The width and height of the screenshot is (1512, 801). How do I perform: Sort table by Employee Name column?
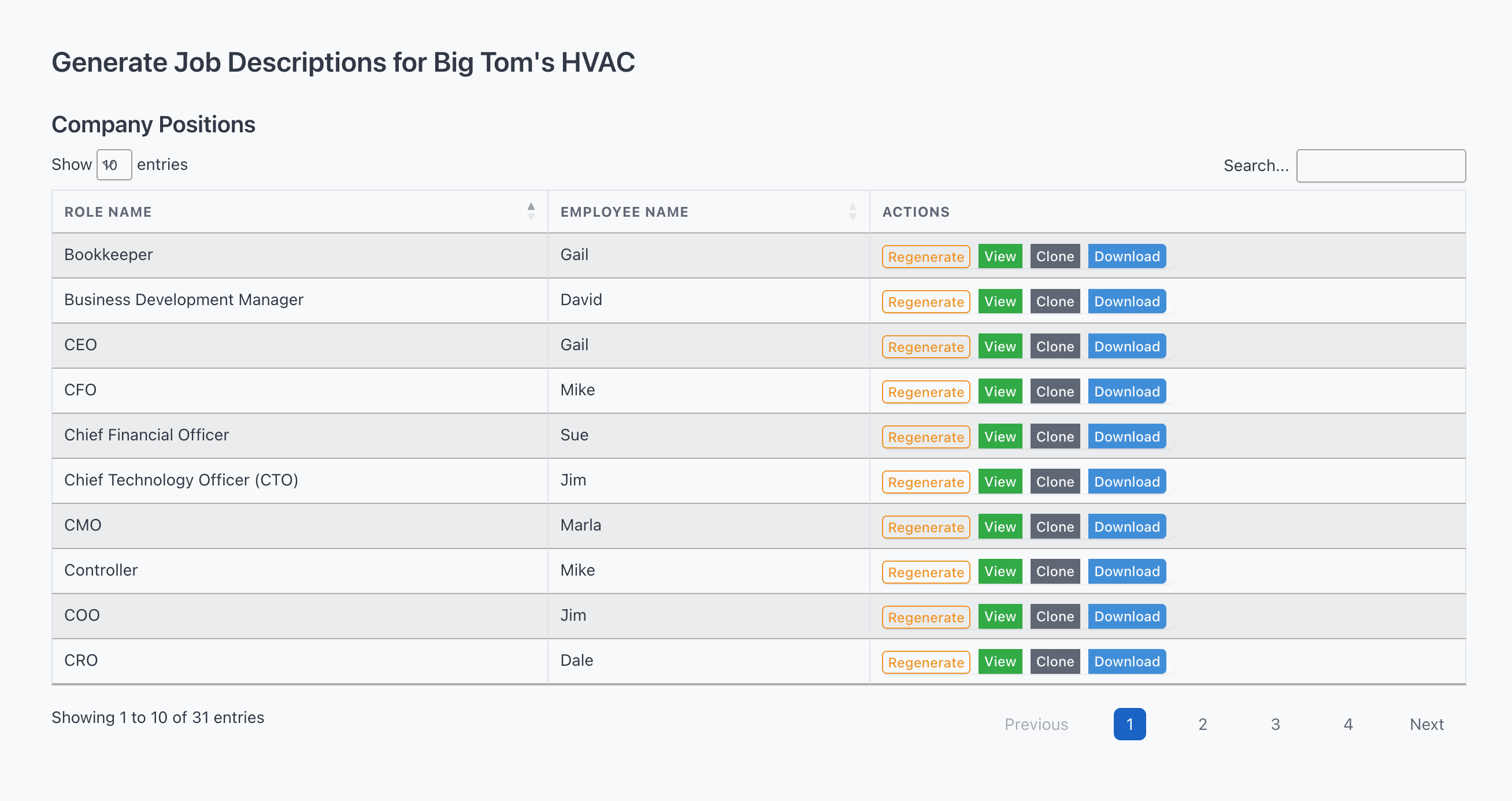(x=709, y=212)
